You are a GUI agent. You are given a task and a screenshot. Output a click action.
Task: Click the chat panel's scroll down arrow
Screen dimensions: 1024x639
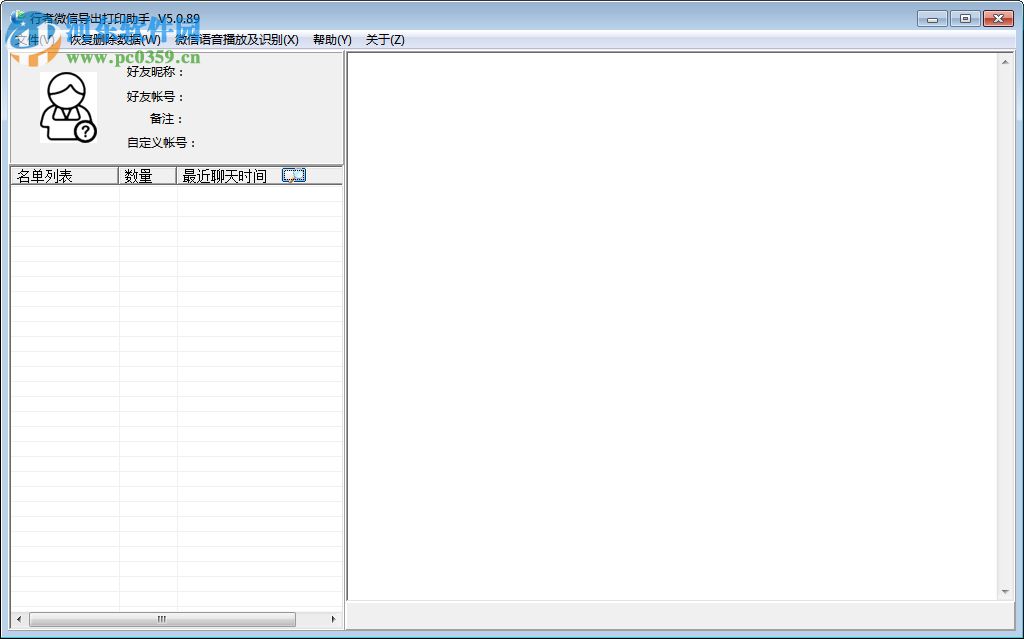pyautogui.click(x=1005, y=592)
